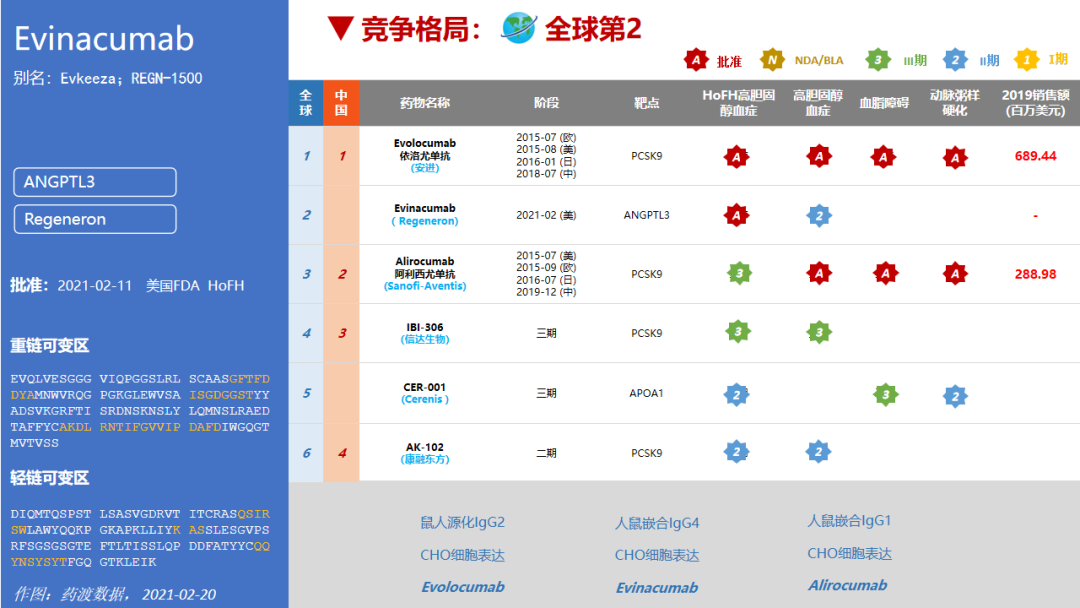This screenshot has width=1080, height=608.
Task: Click Alirocumab's green phase 3 HoFH badge
Action: tap(740, 273)
